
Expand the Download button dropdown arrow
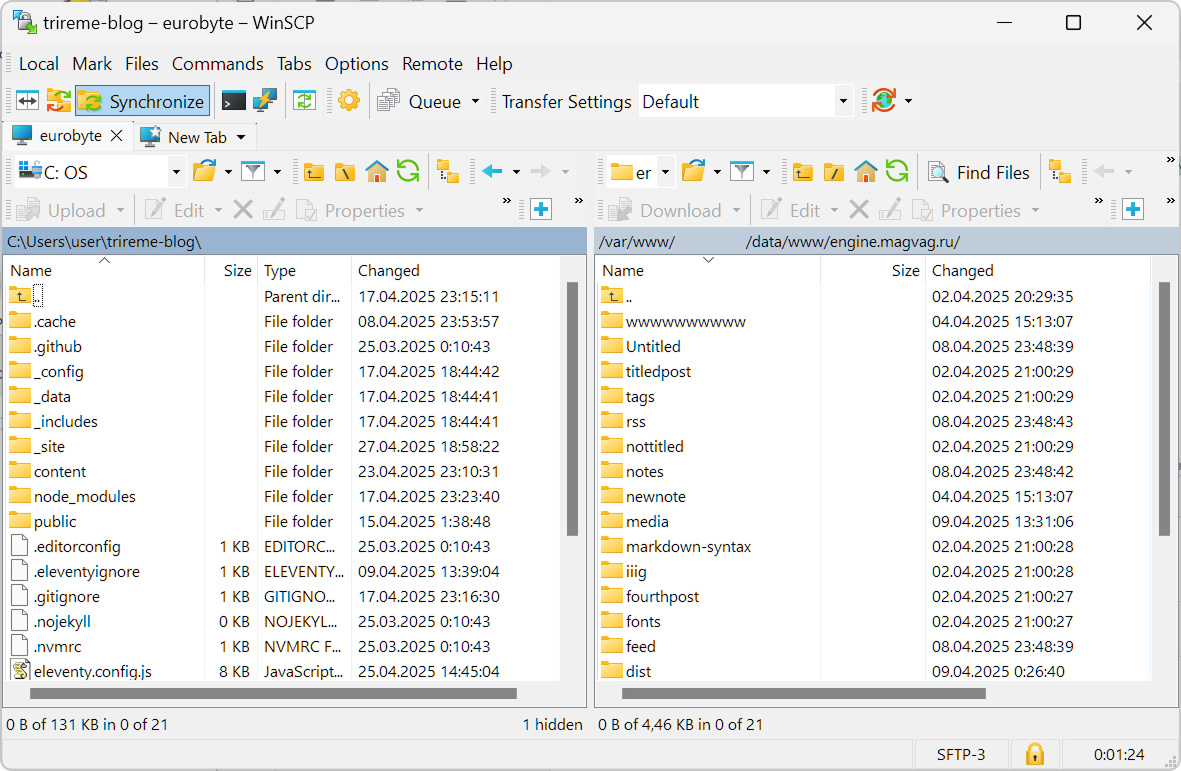pos(736,210)
